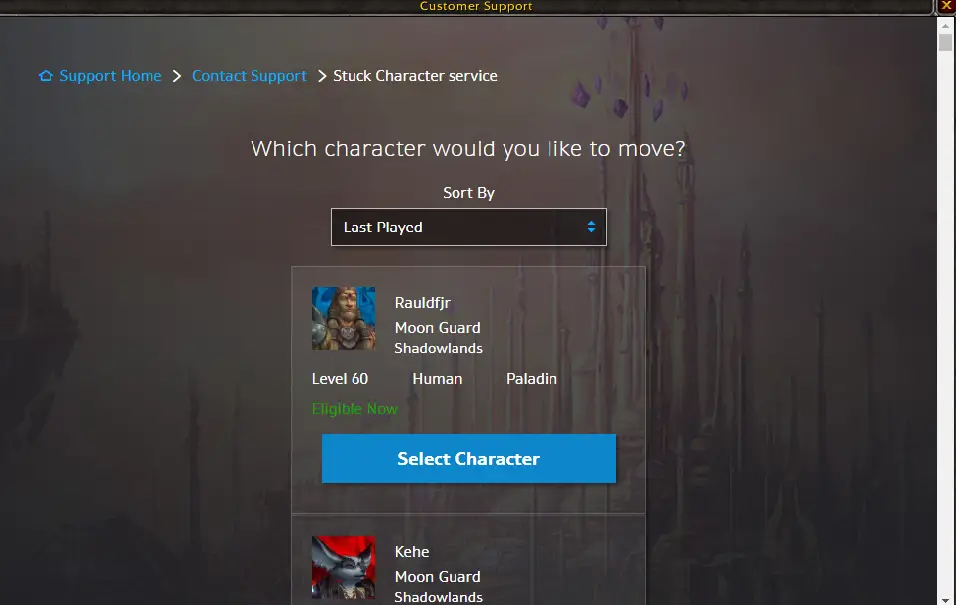Click Moon Guard realm under Rauldfjr
The image size is (956, 605).
(x=437, y=328)
